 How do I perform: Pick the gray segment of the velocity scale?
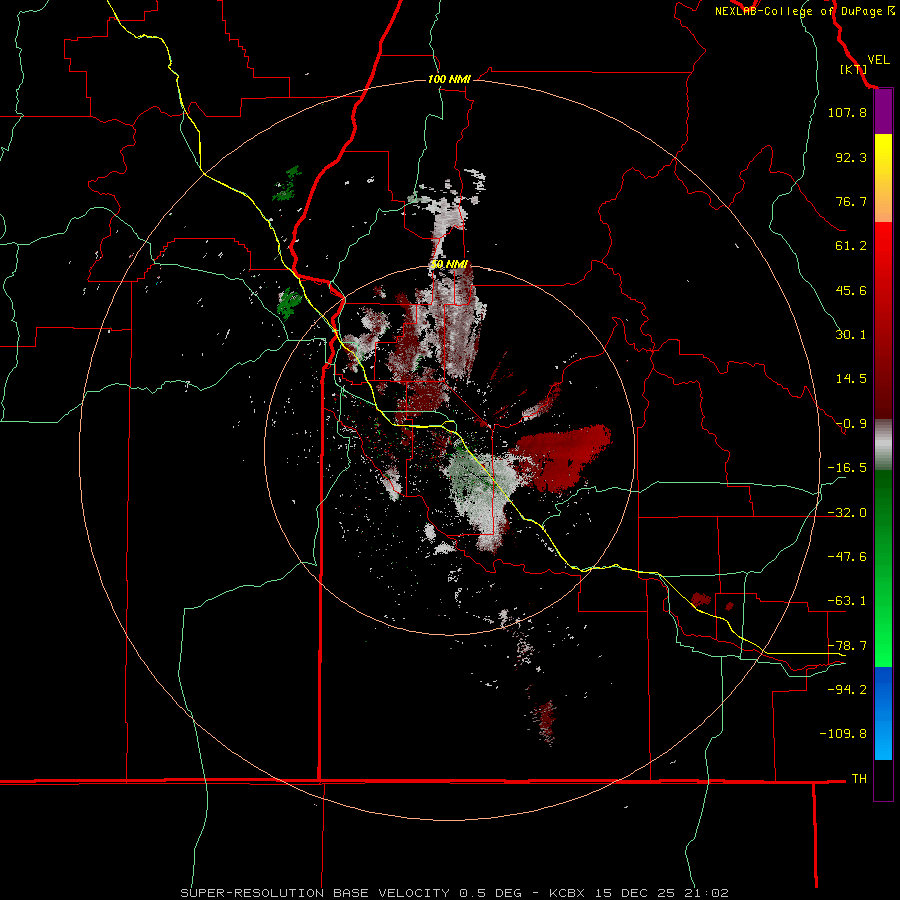(883, 445)
